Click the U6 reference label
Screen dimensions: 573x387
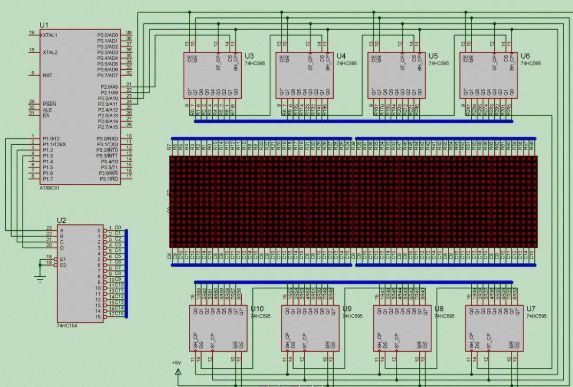click(x=525, y=56)
